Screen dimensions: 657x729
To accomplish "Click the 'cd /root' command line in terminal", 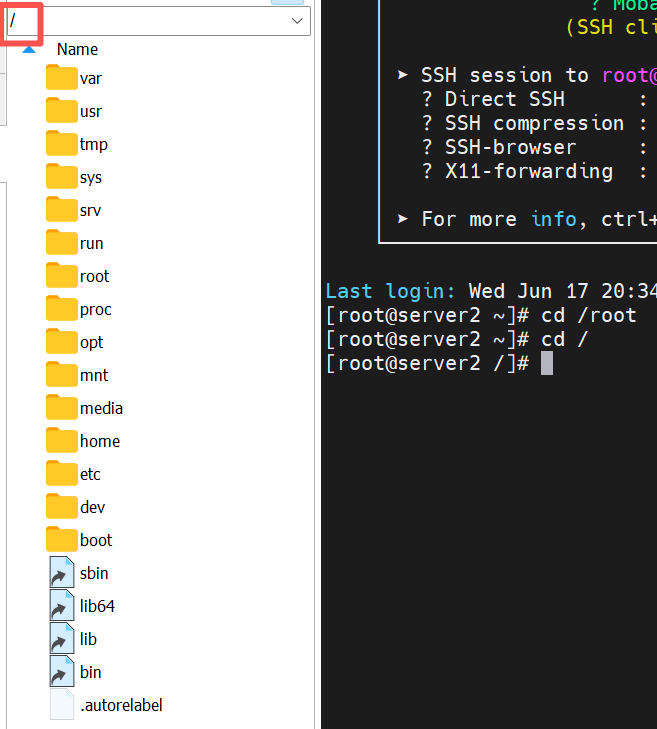I will tap(481, 315).
